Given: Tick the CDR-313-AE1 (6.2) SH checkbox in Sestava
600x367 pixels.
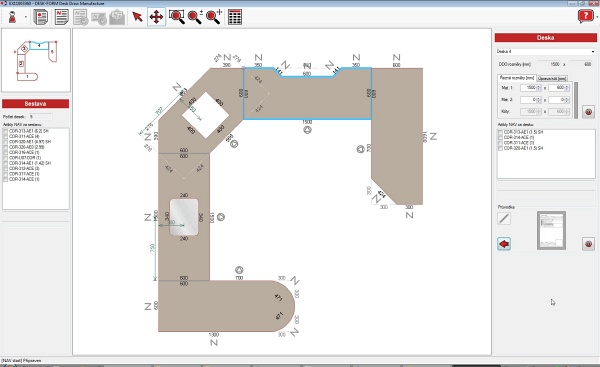Looking at the screenshot, I should (5, 131).
